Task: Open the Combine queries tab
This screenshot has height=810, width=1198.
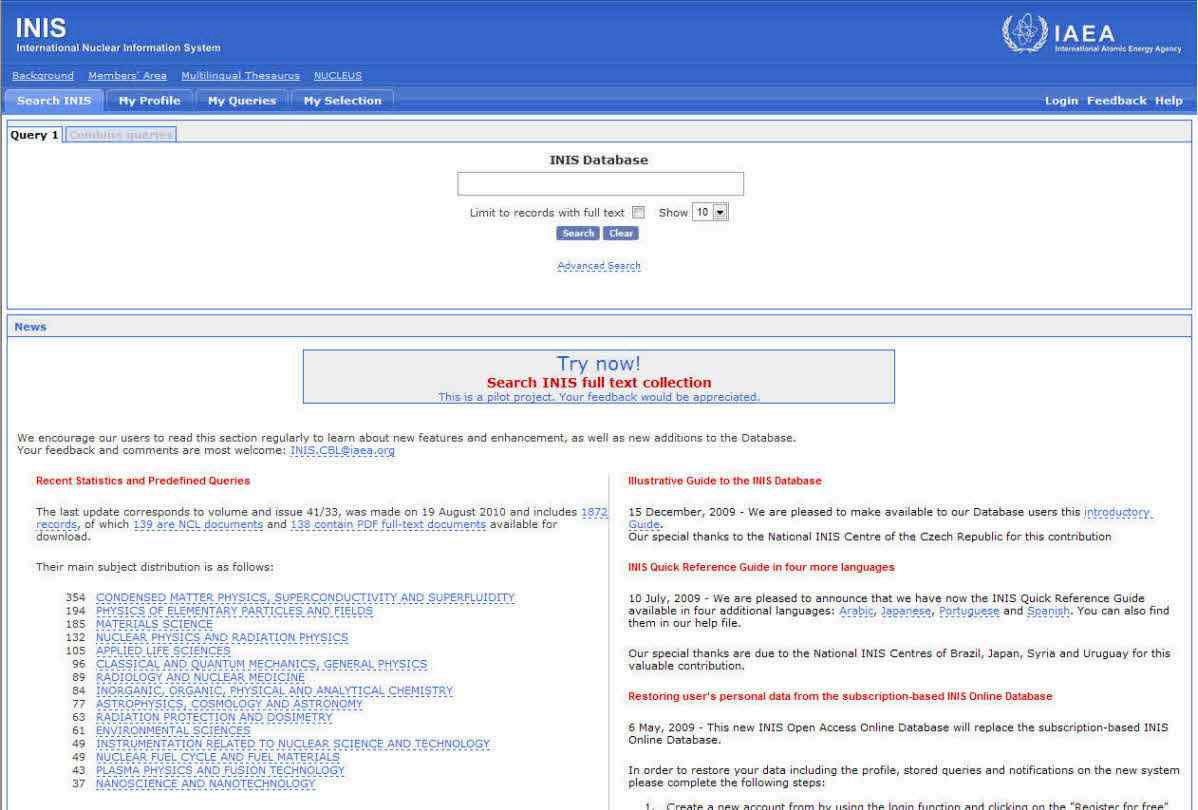Action: [x=121, y=135]
